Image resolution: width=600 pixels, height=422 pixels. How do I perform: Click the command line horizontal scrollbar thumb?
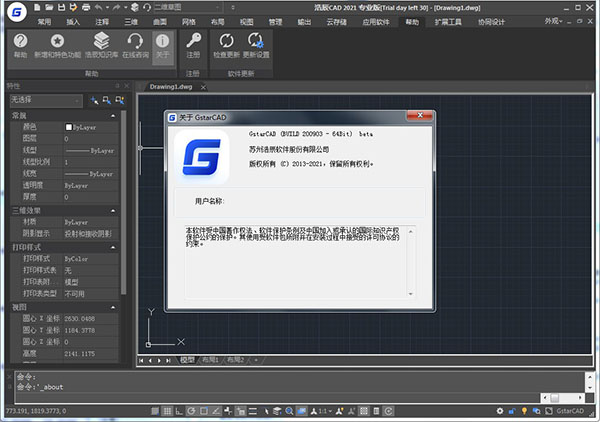pyautogui.click(x=555, y=398)
